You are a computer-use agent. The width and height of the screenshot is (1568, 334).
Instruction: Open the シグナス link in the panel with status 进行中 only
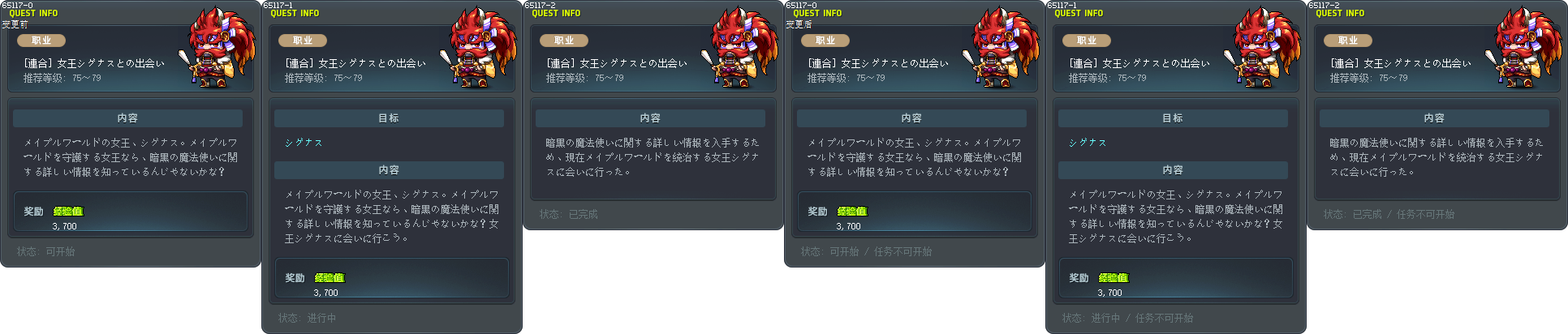pyautogui.click(x=304, y=143)
